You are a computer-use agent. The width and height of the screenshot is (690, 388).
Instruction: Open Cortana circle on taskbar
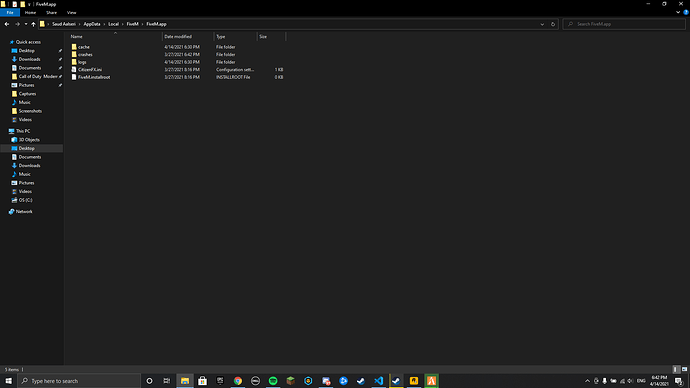pos(149,381)
